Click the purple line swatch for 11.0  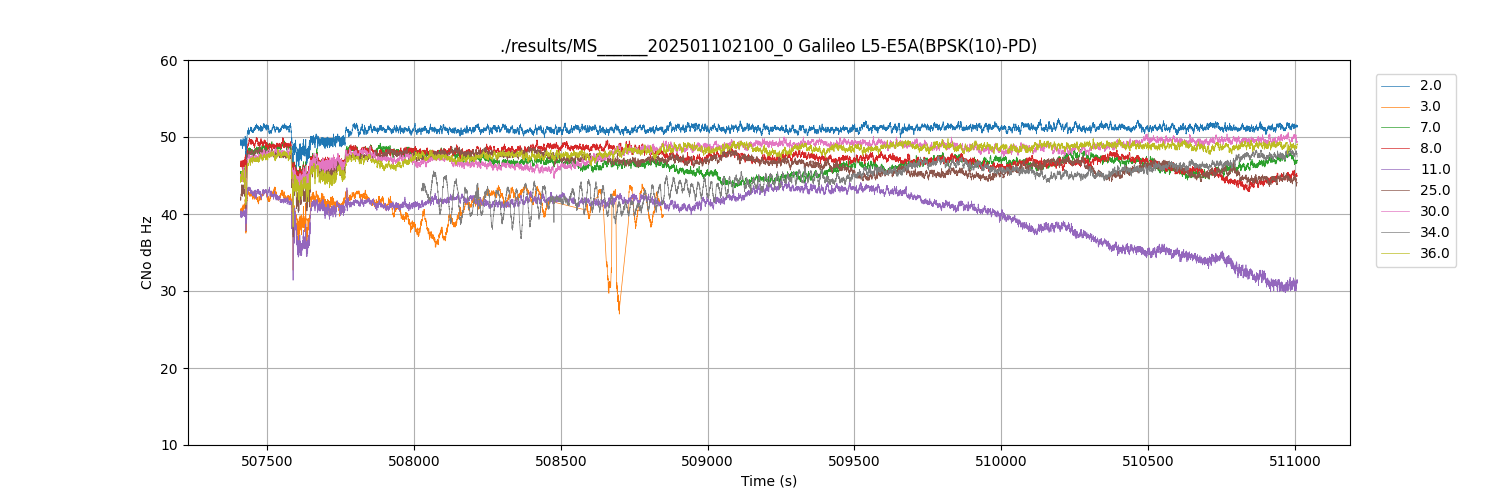click(x=1395, y=170)
